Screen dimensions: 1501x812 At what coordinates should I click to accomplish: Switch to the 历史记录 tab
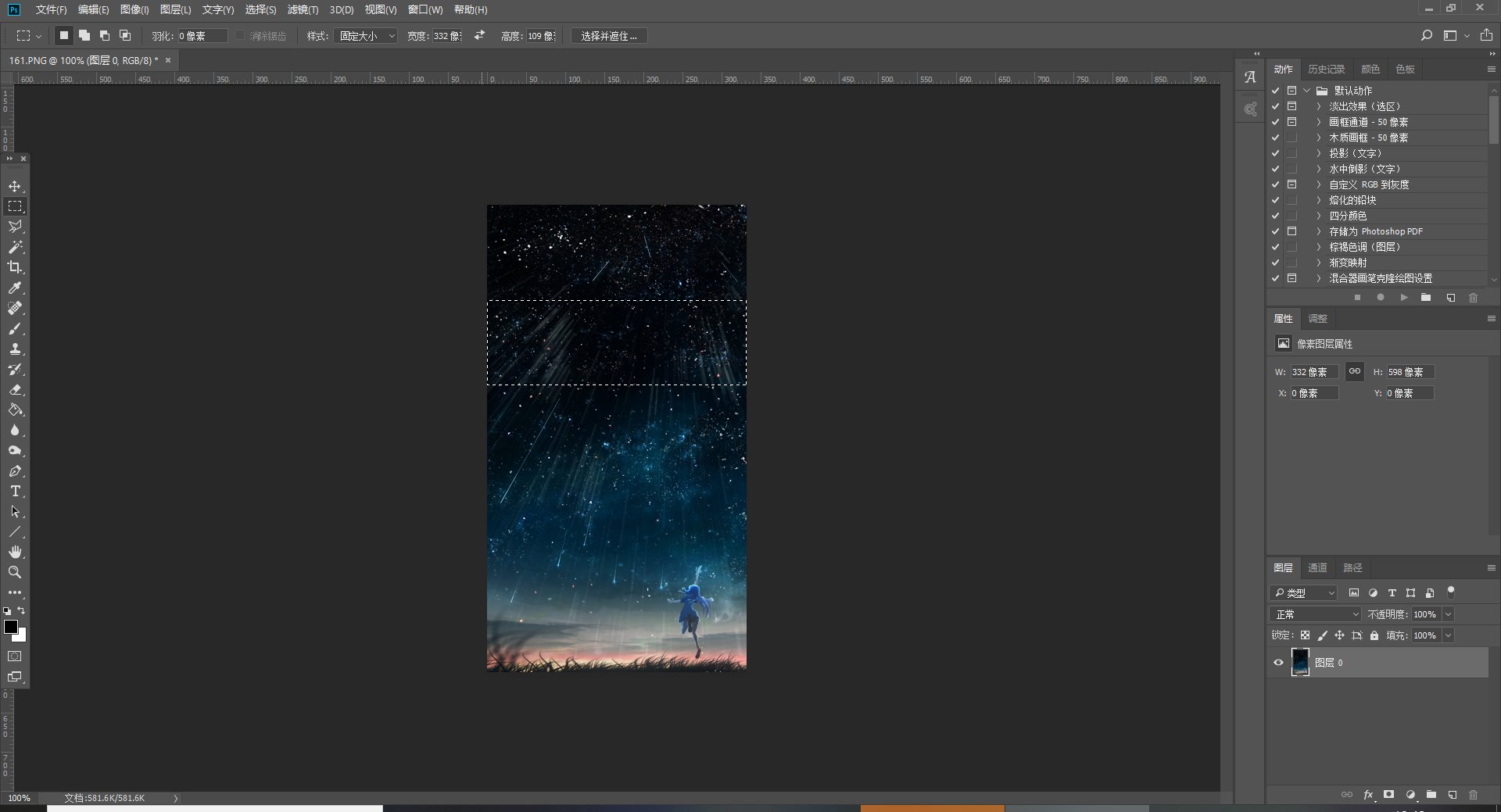coord(1326,69)
